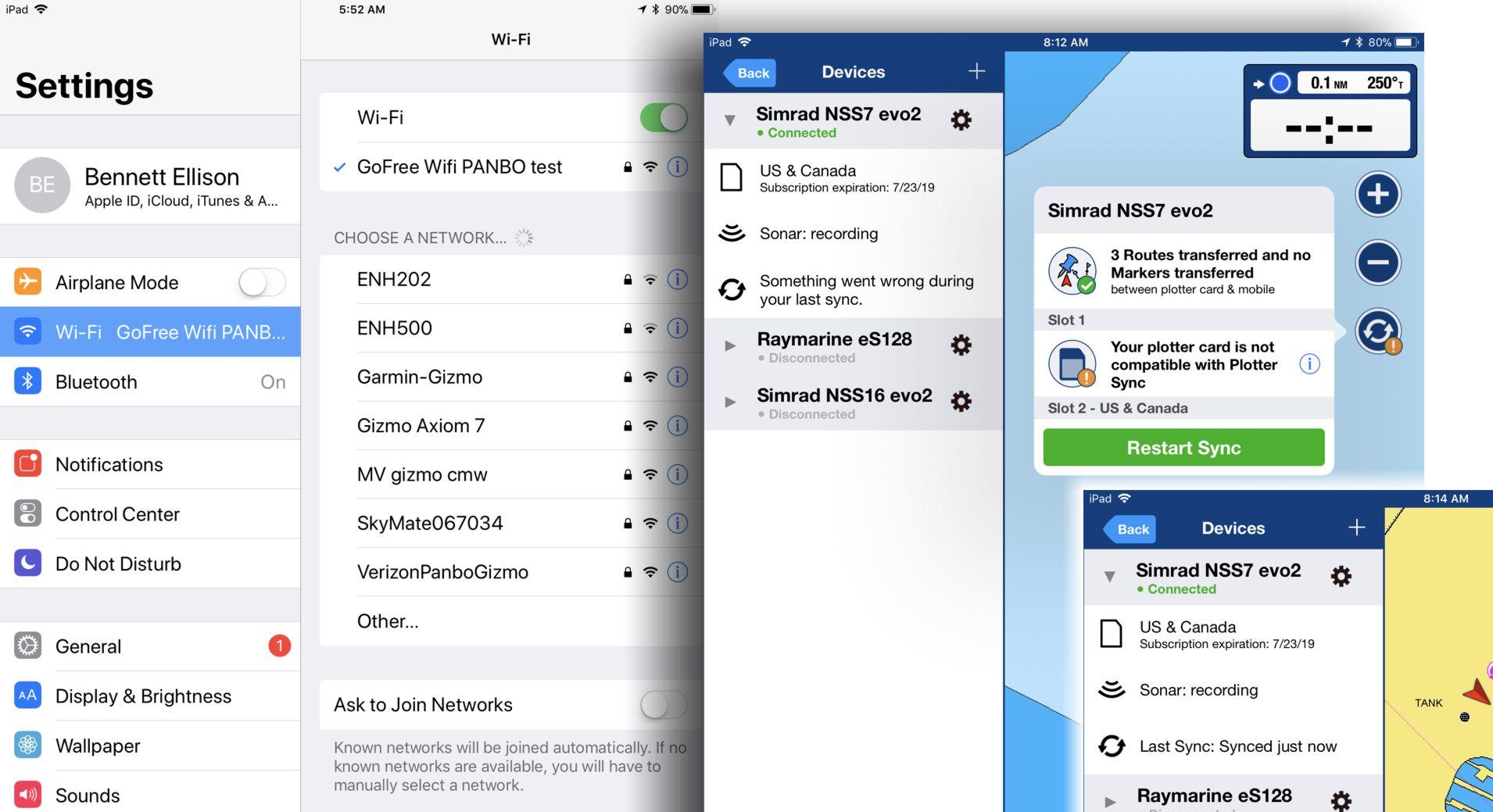Open settings gear for Raymarine eS128 in lower panel

coord(1341,800)
